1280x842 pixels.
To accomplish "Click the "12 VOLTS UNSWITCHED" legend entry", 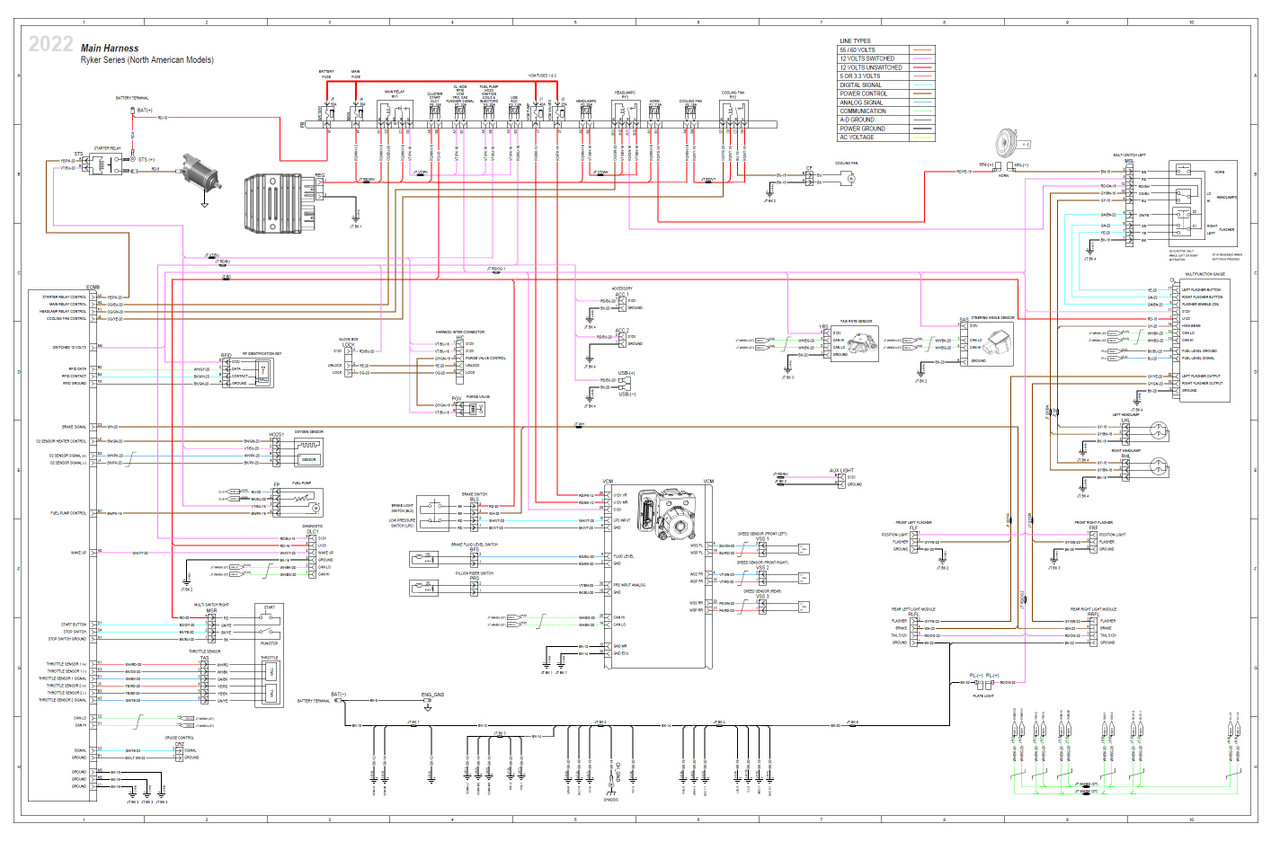I will (x=871, y=67).
